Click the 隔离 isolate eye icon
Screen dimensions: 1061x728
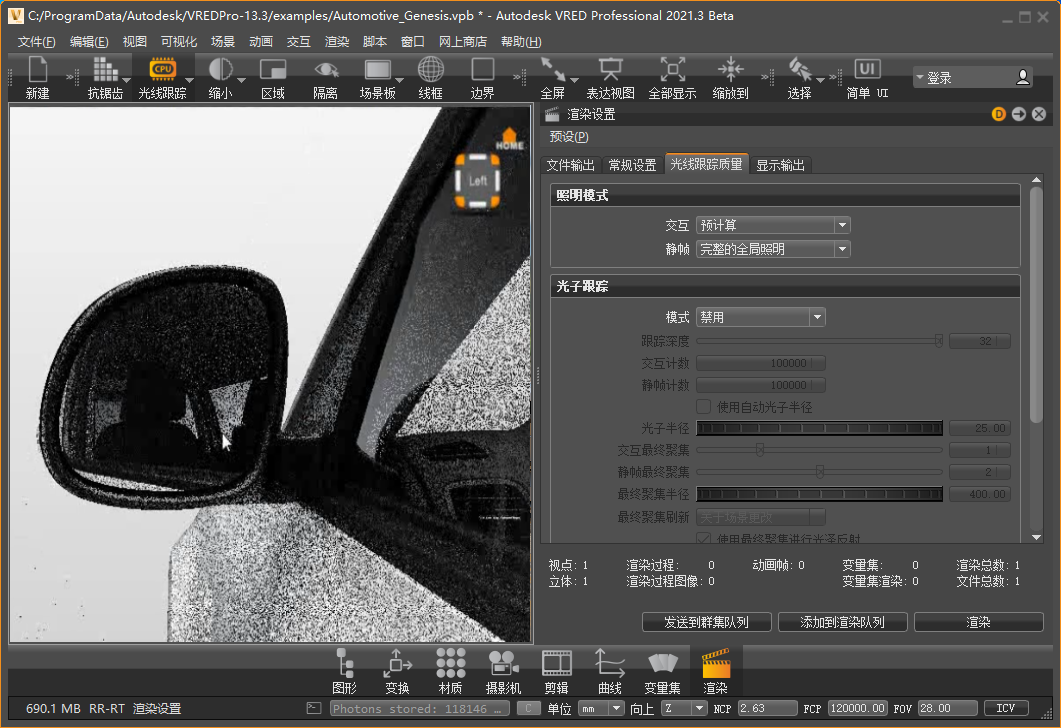click(325, 70)
